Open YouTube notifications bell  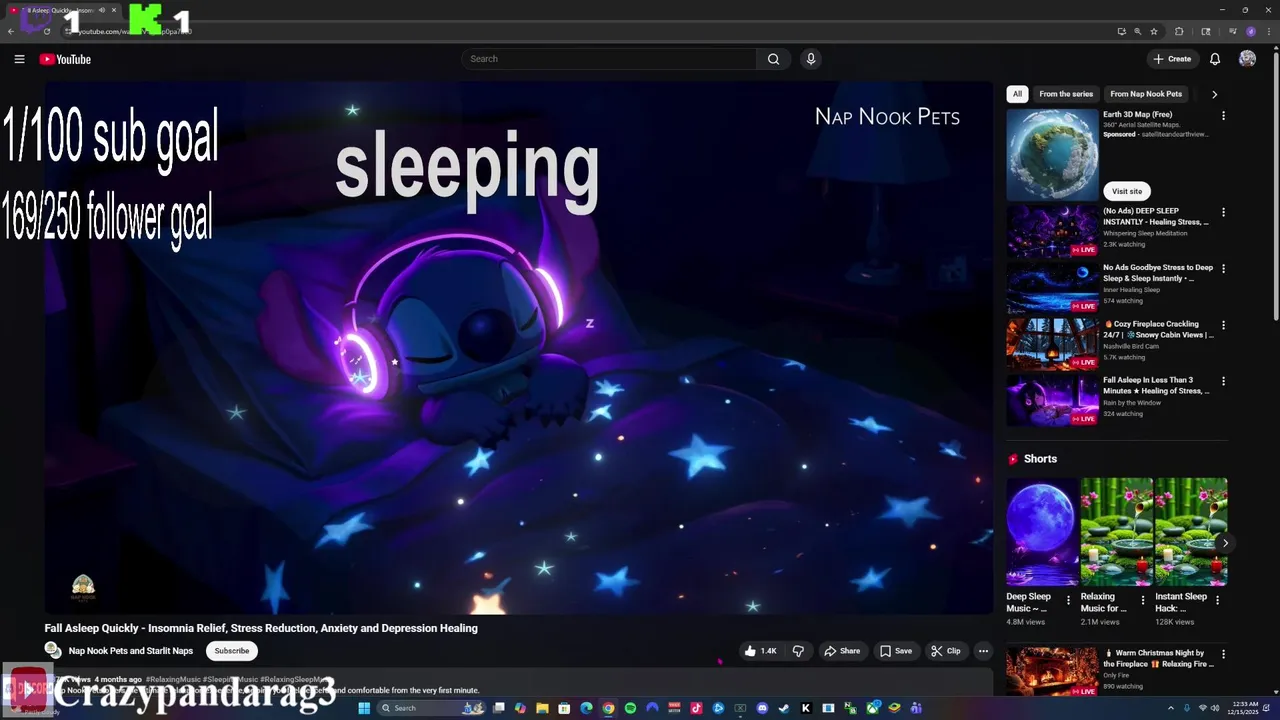click(1215, 59)
